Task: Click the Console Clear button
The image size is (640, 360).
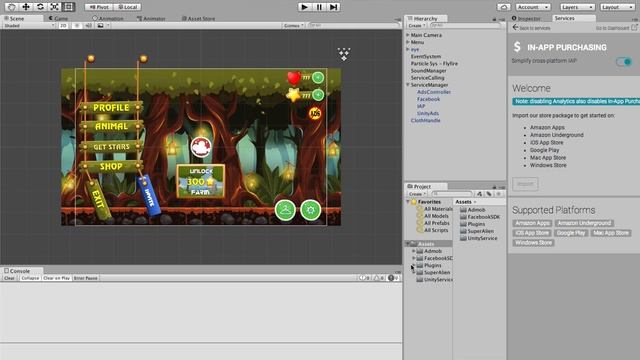Action: click(9, 278)
